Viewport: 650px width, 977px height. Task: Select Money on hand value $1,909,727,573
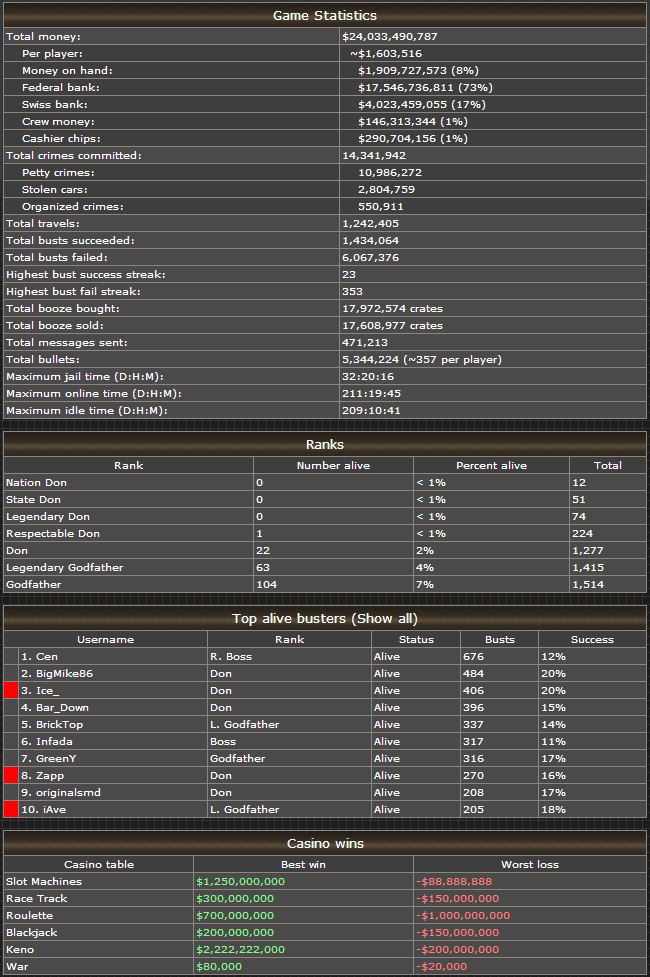[403, 71]
